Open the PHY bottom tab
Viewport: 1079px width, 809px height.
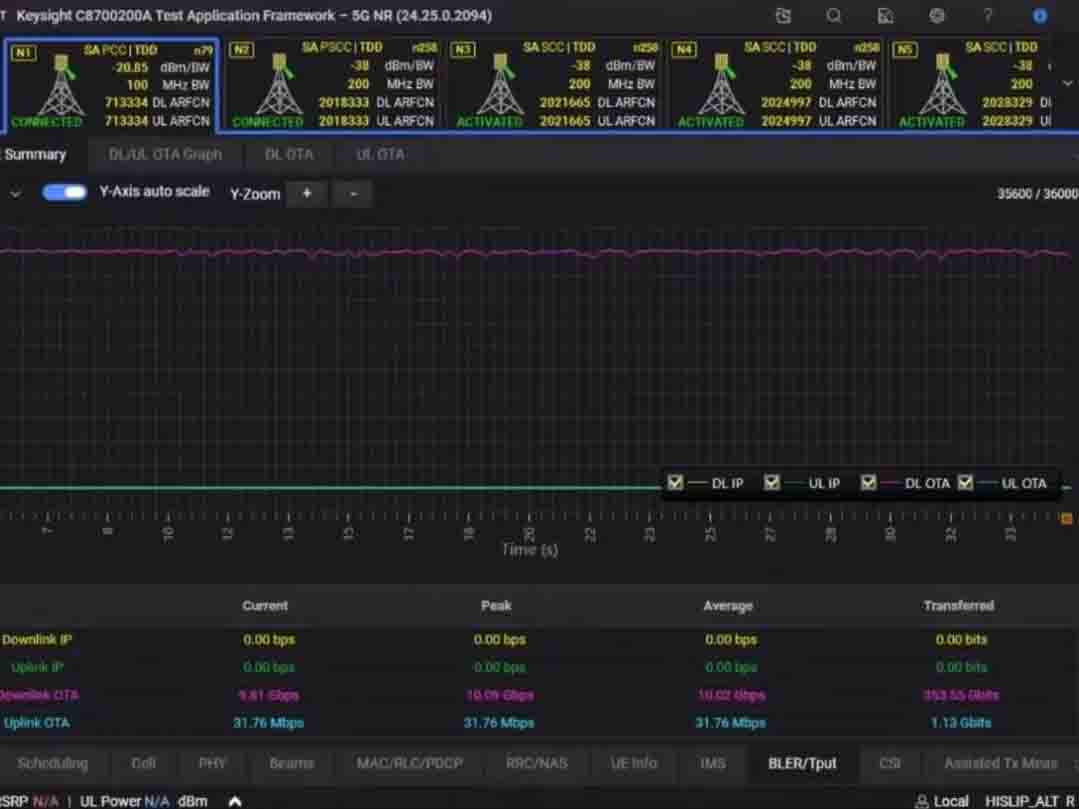pyautogui.click(x=212, y=764)
